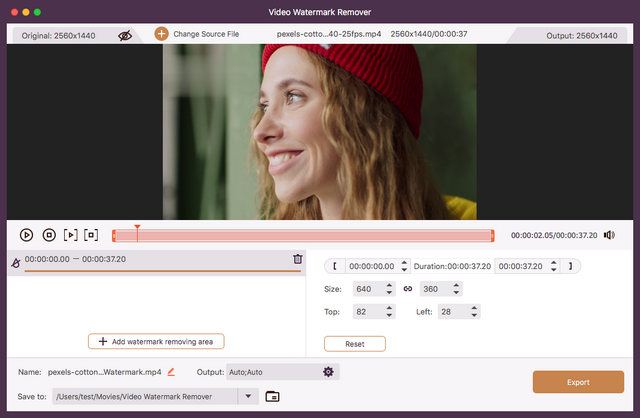The image size is (640, 418).
Task: Click the stop-in-brackets icon
Action: [91, 235]
